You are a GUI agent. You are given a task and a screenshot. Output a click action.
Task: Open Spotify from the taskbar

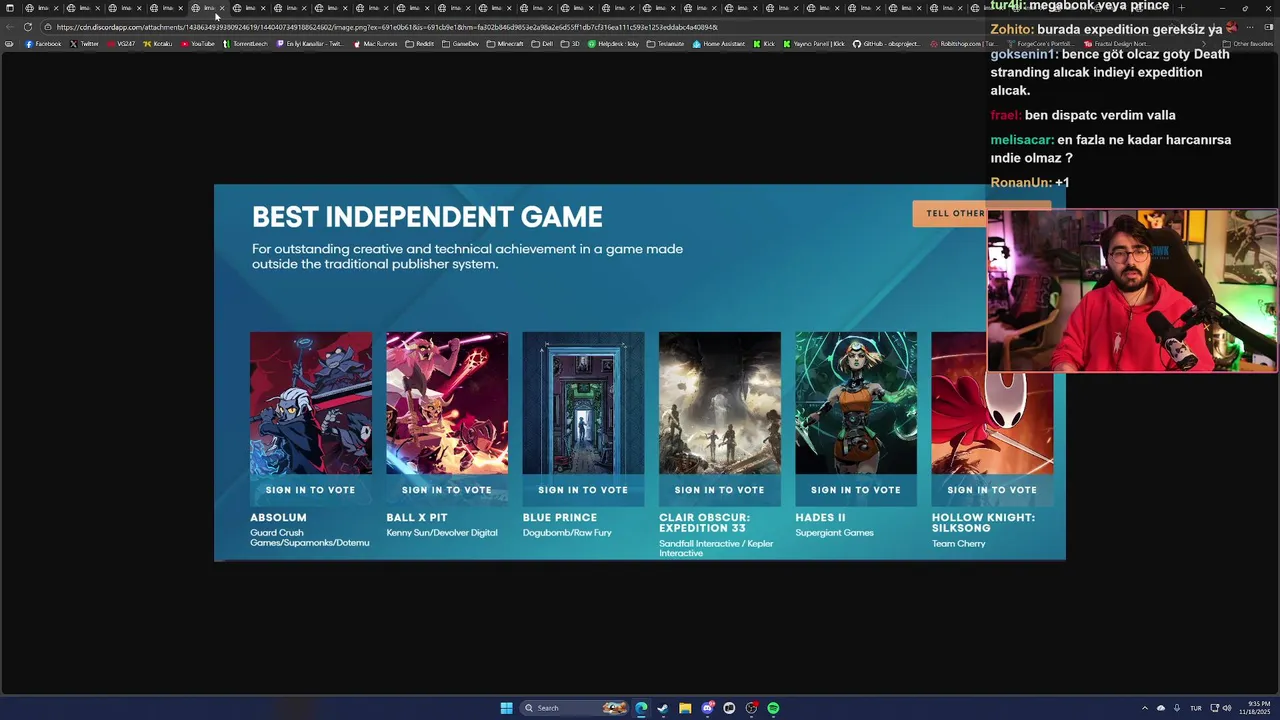(x=773, y=708)
